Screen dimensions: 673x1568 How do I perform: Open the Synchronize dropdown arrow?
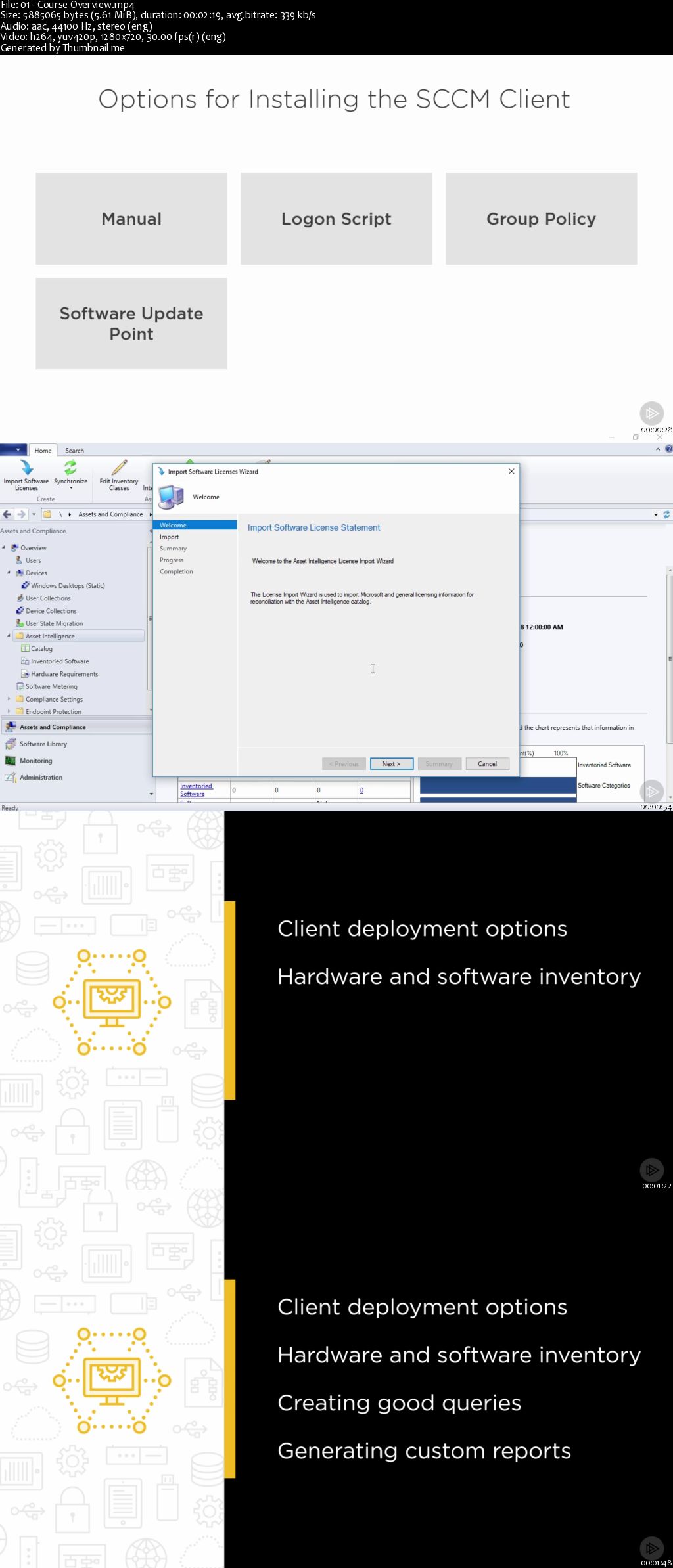point(71,488)
